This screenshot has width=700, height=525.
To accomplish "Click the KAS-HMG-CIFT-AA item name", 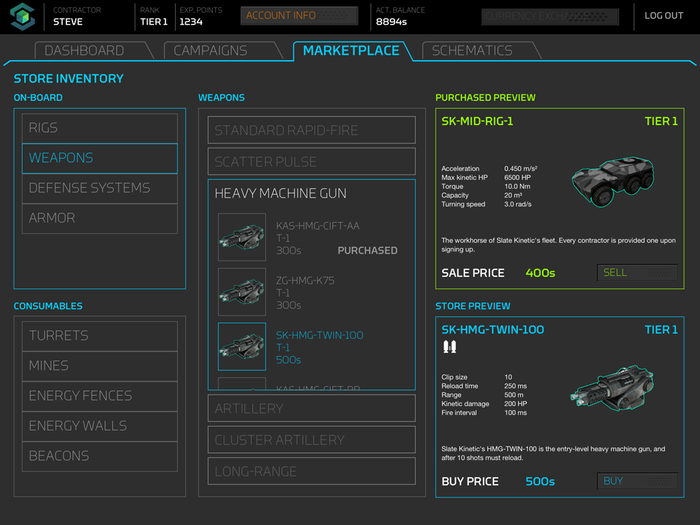I will (x=317, y=226).
